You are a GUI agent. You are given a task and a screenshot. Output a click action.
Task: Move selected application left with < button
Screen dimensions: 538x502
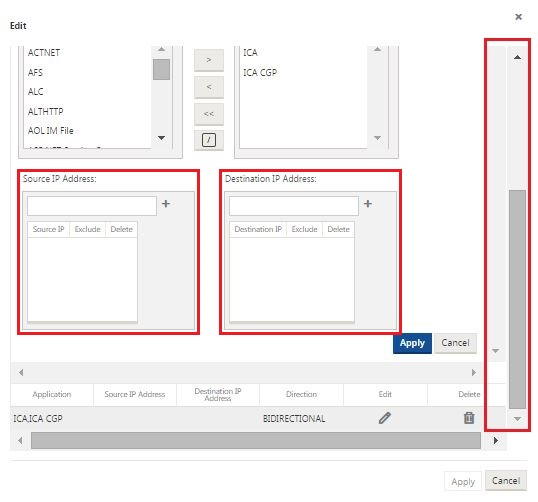point(209,87)
